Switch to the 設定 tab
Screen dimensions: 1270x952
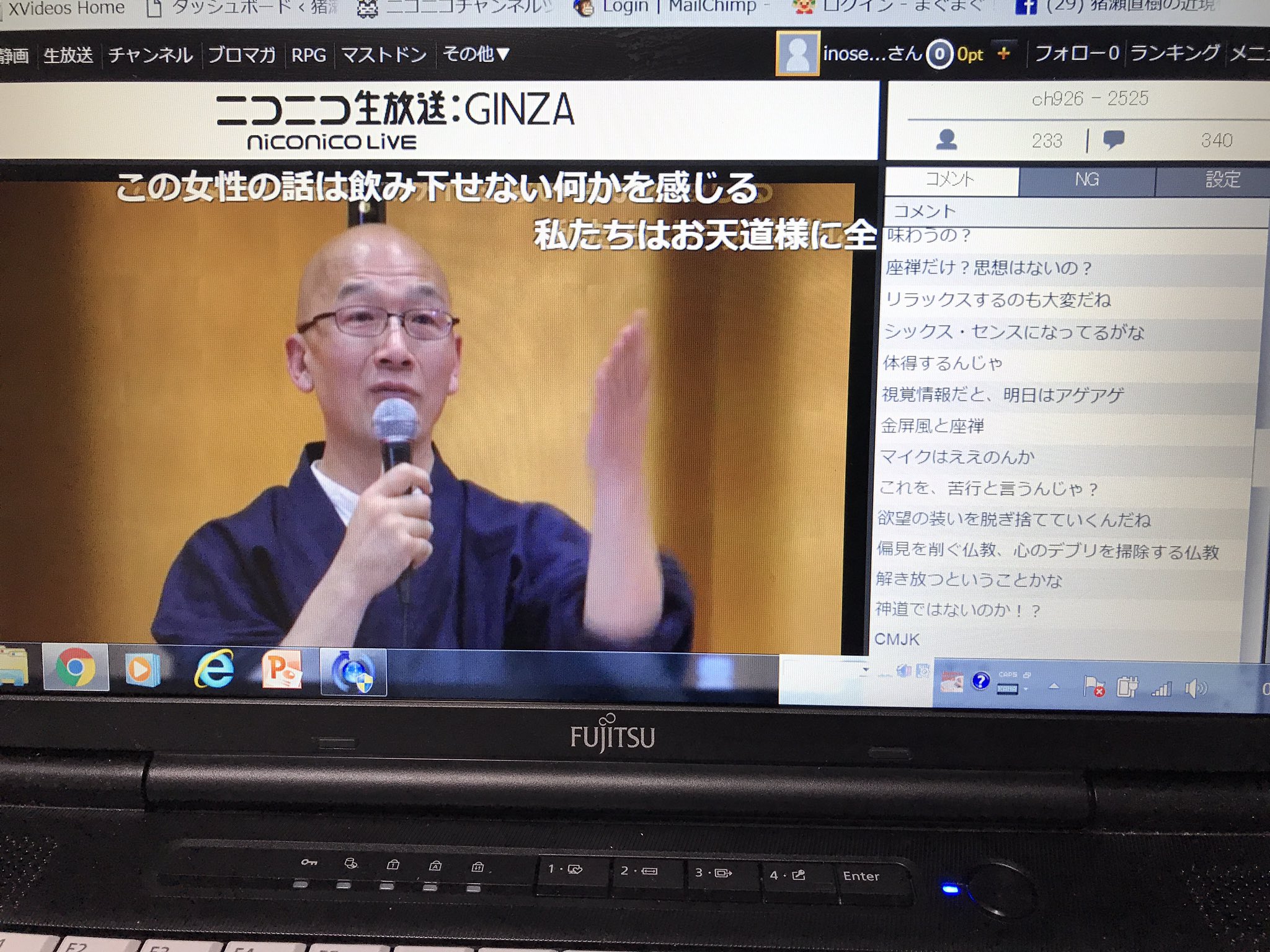(1222, 180)
